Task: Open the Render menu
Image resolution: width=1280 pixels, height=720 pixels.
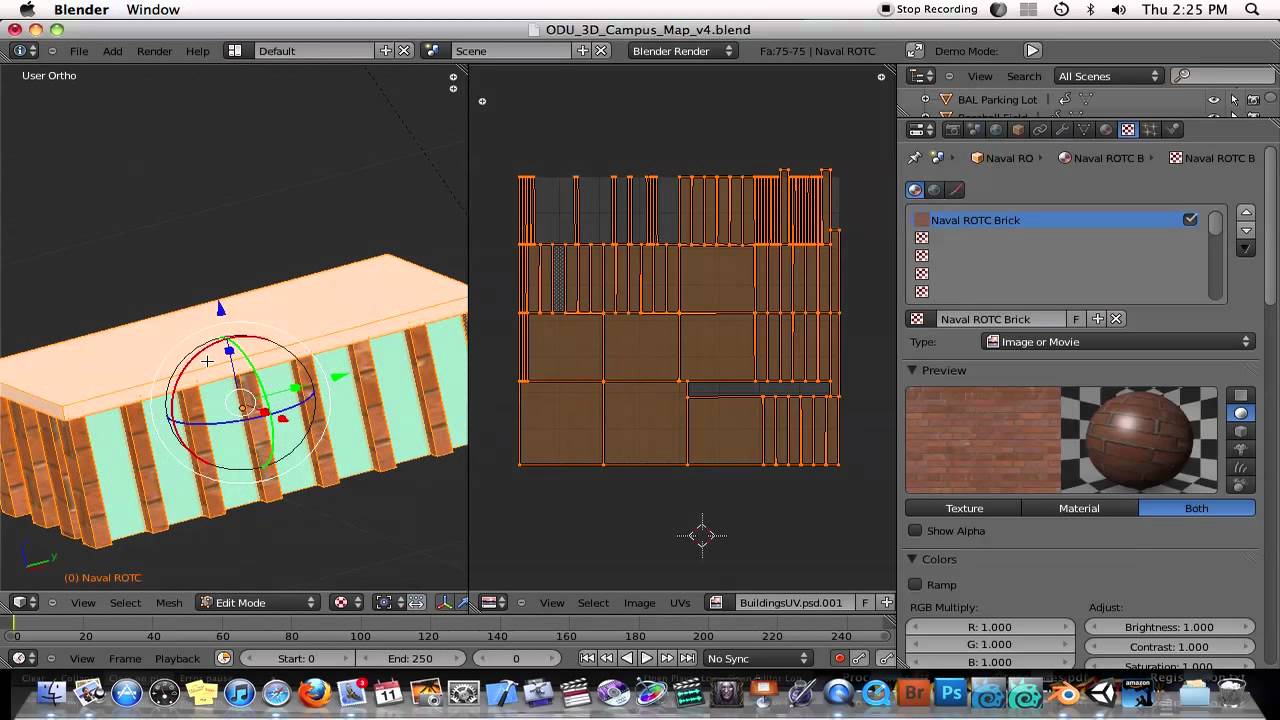Action: [154, 51]
